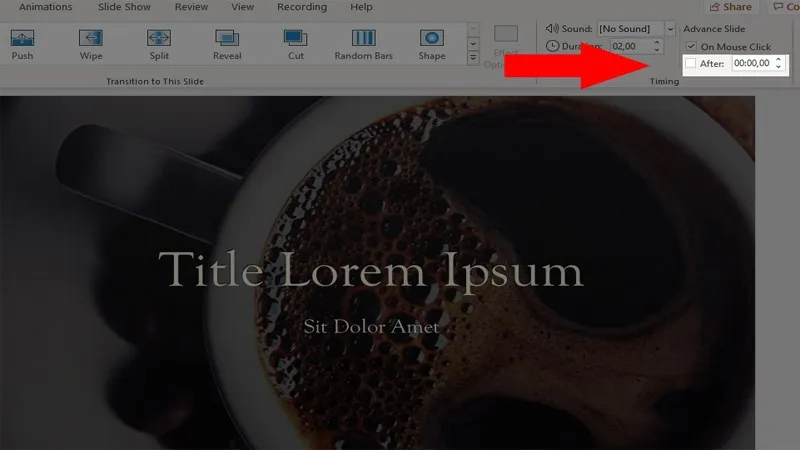
Task: Switch to the Slide Show tab
Action: [x=123, y=7]
